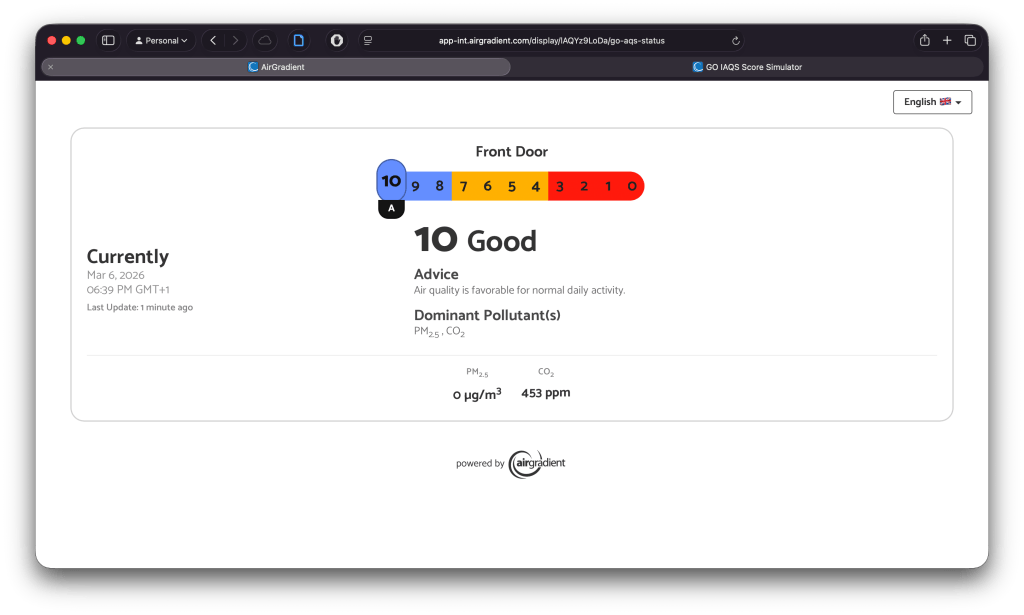The width and height of the screenshot is (1024, 615).
Task: Click the privacy shield icon in toolbar
Action: 337,41
